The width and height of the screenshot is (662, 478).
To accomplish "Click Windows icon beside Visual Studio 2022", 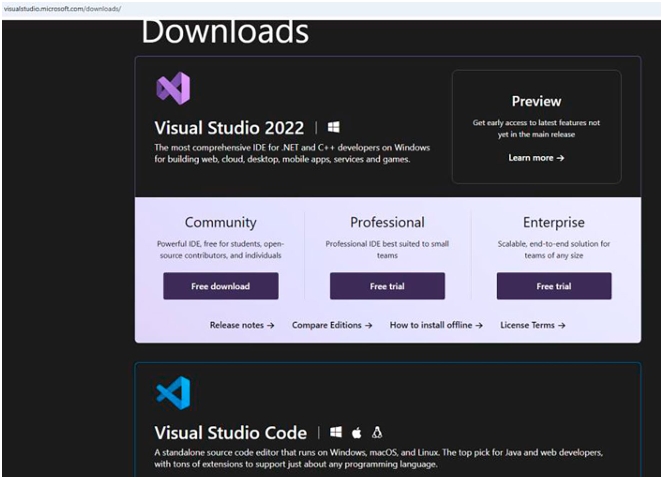I will (x=334, y=128).
